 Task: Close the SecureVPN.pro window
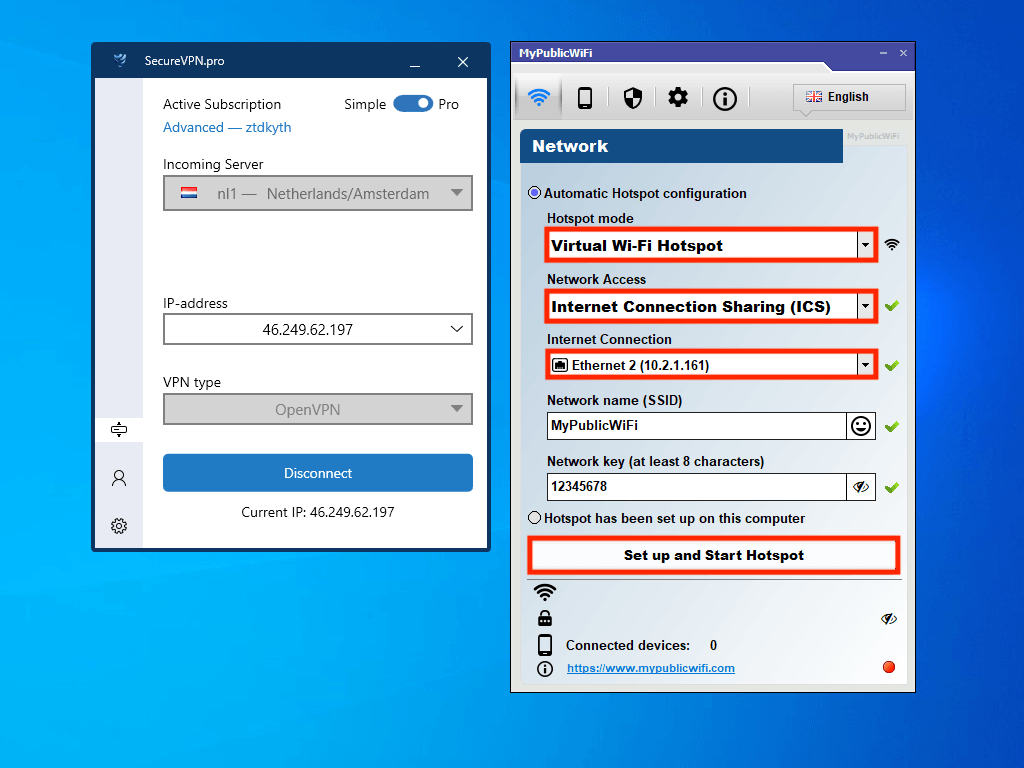[x=462, y=62]
